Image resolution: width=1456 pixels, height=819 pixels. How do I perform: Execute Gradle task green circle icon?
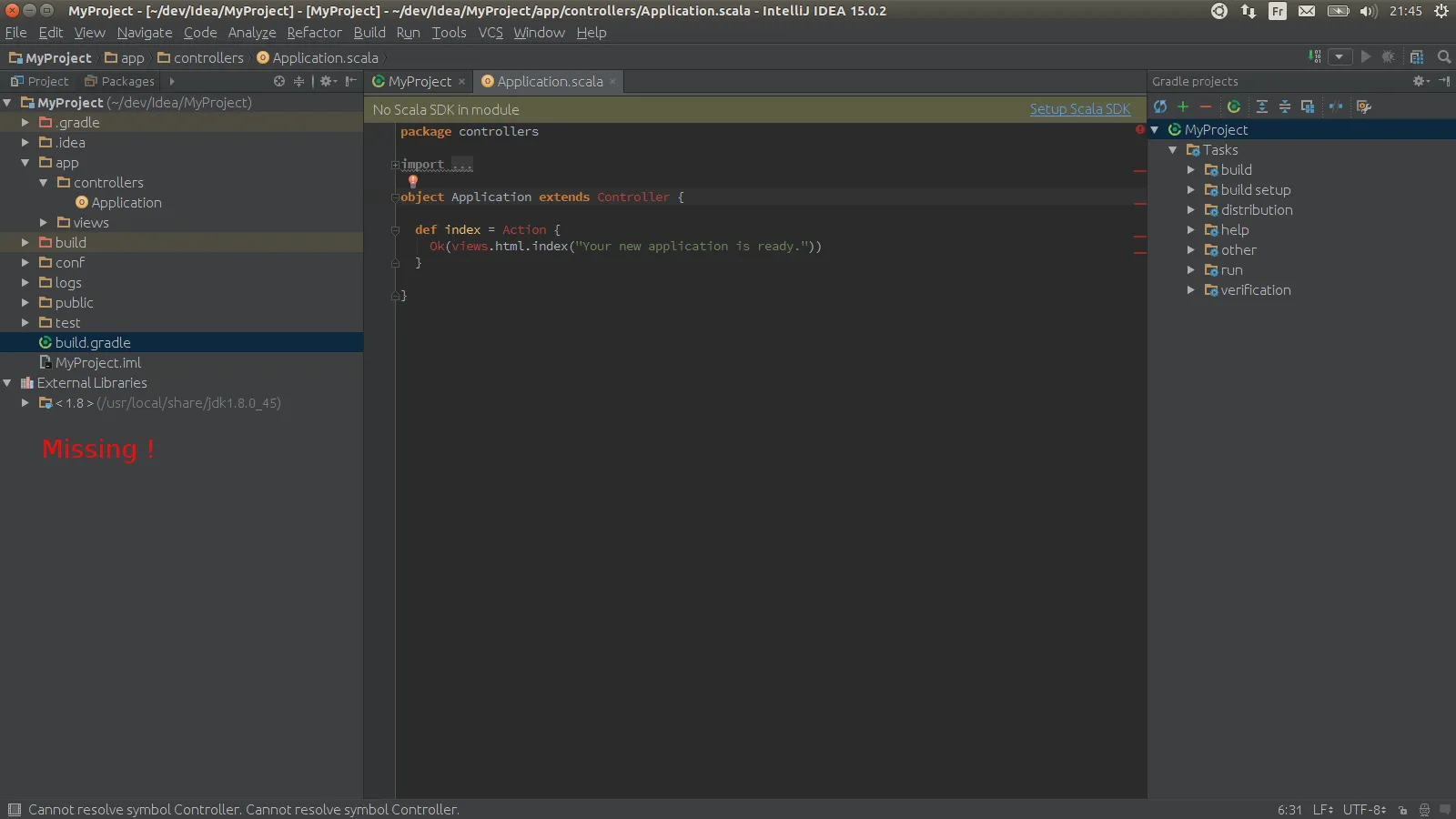(1234, 106)
